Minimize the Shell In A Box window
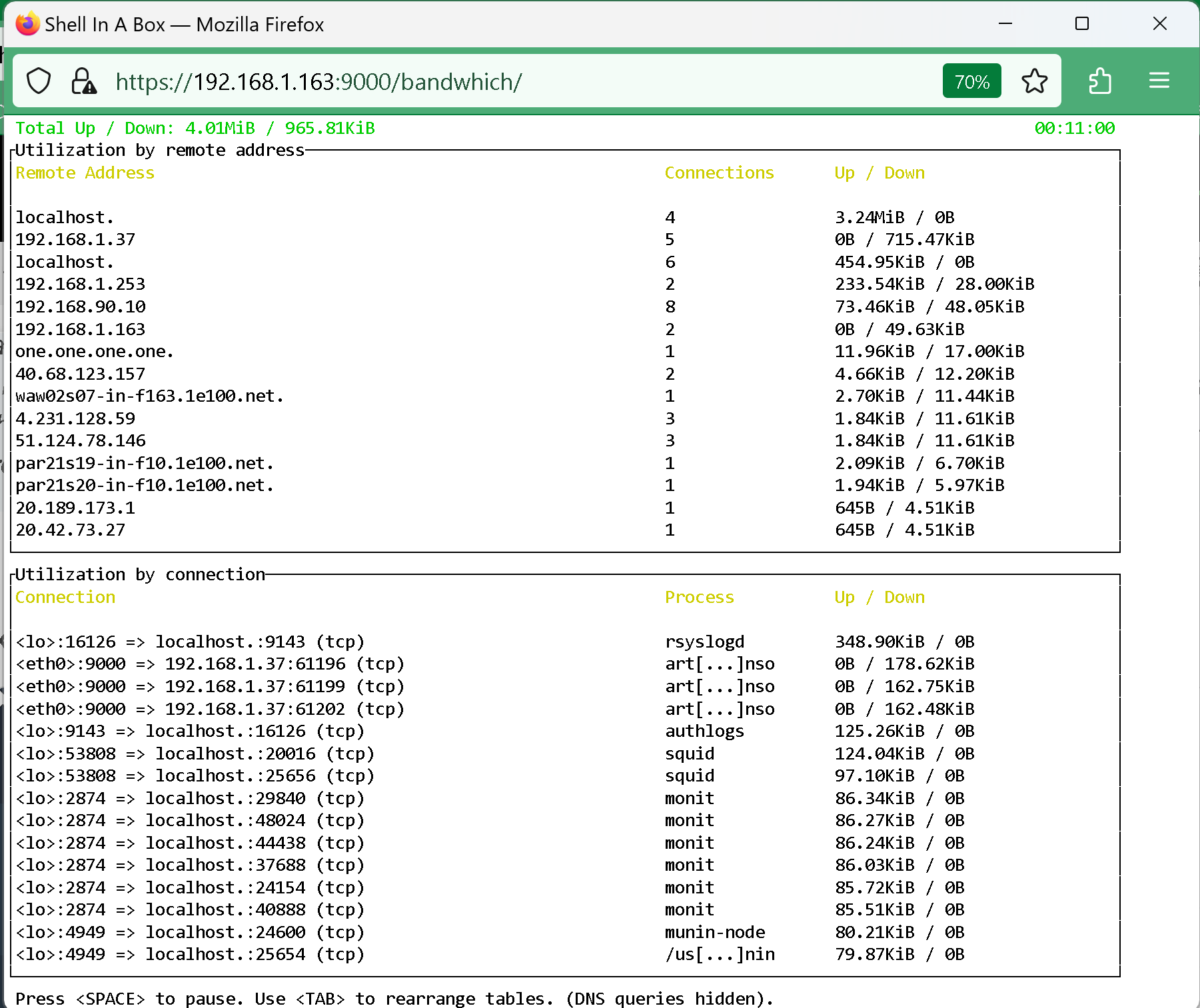This screenshot has width=1200, height=1008. [x=1005, y=24]
